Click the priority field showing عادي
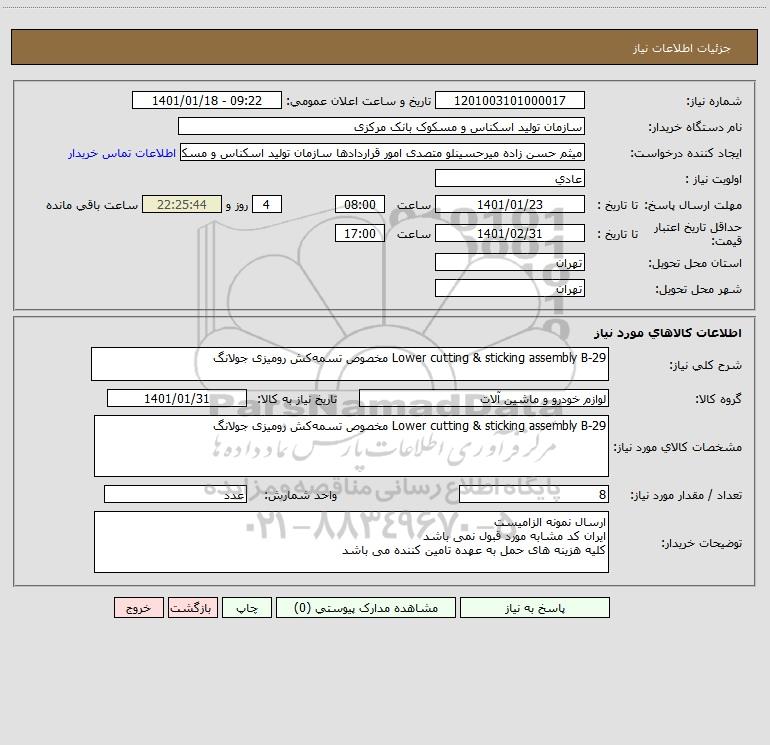Image resolution: width=770 pixels, height=745 pixels. click(510, 178)
